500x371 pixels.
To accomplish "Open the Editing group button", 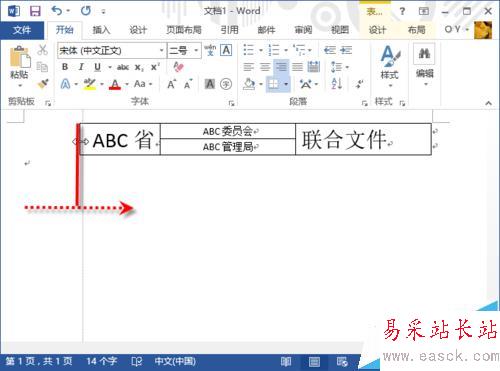I will click(x=424, y=65).
